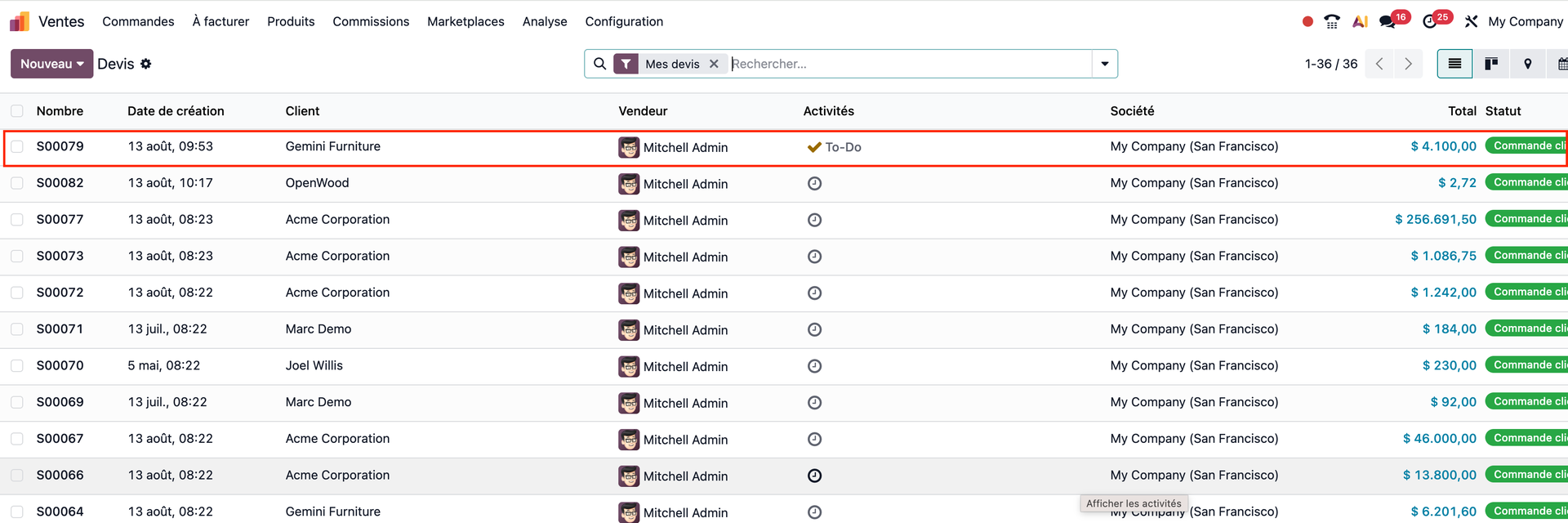Sort by the Société column header

pos(1132,111)
